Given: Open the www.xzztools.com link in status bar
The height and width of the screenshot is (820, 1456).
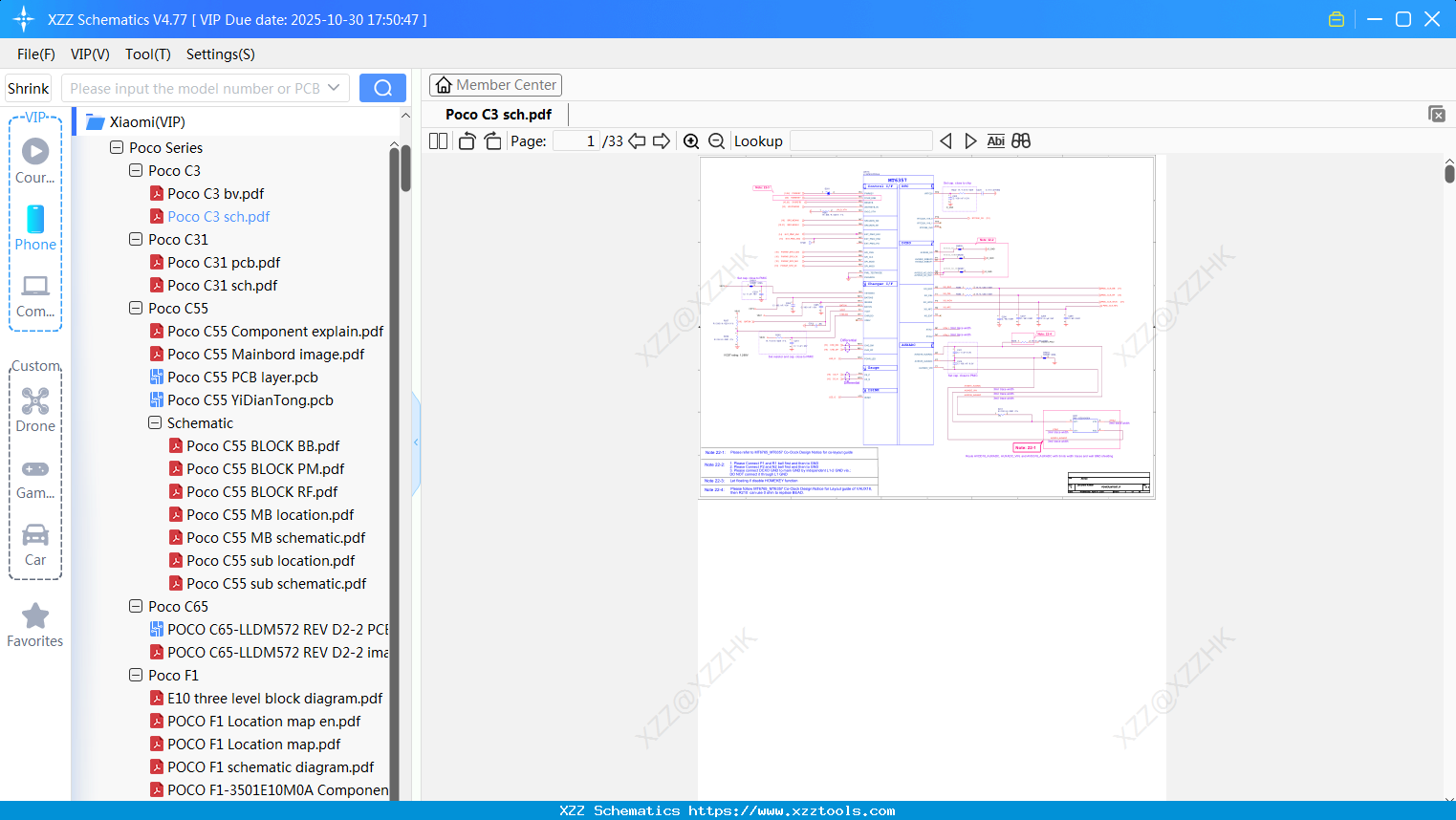Looking at the screenshot, I should pos(792,810).
